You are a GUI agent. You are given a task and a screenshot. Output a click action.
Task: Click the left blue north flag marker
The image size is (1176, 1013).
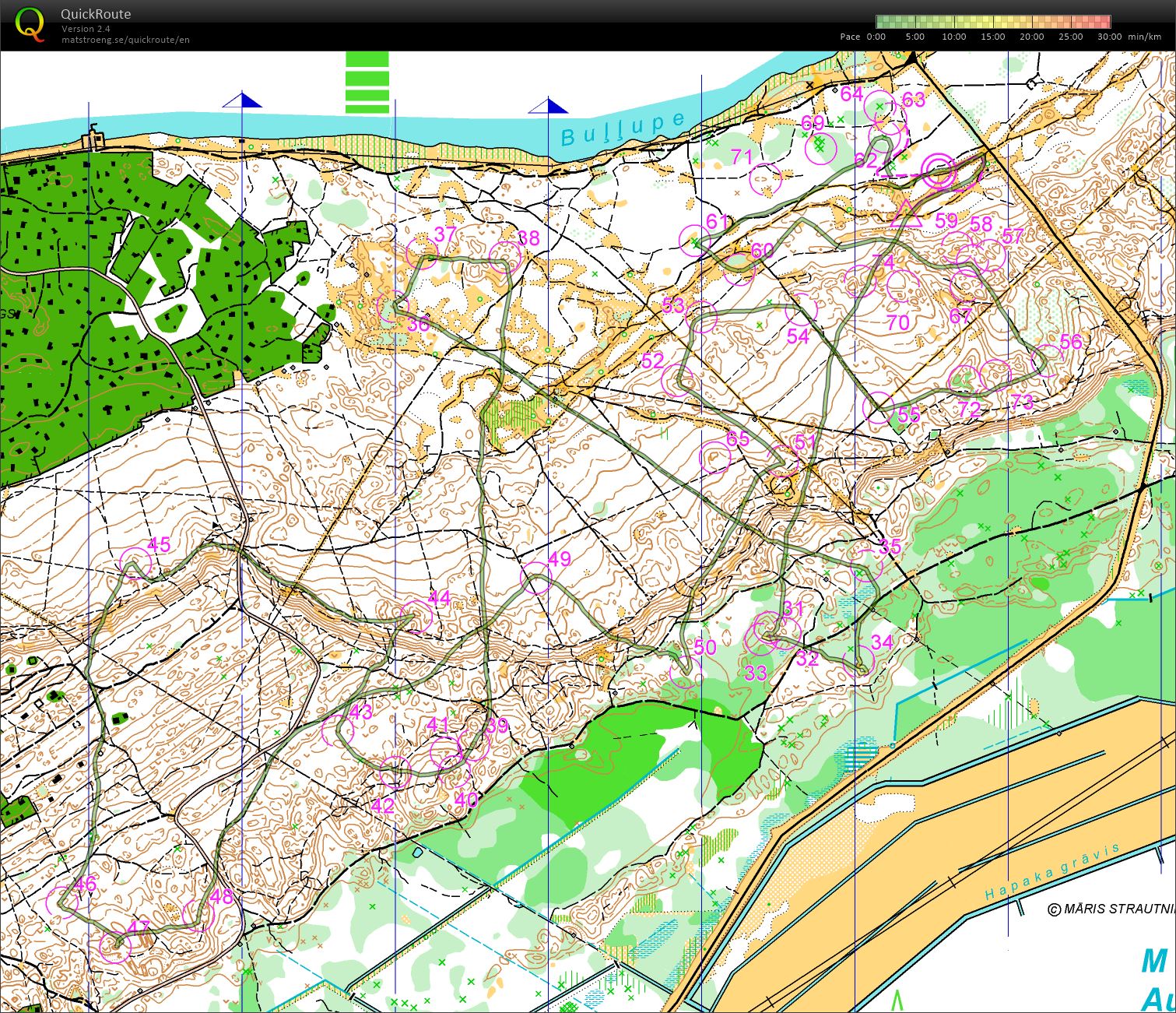pos(244,100)
